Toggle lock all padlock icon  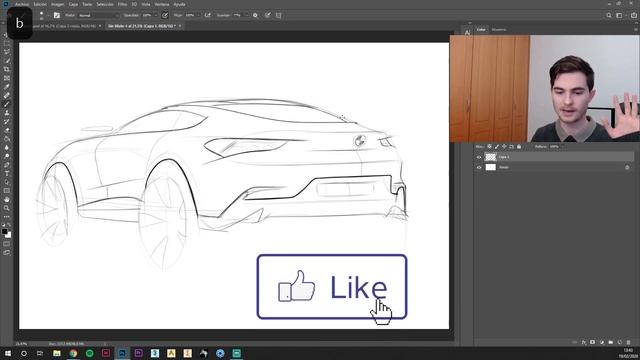pos(519,147)
